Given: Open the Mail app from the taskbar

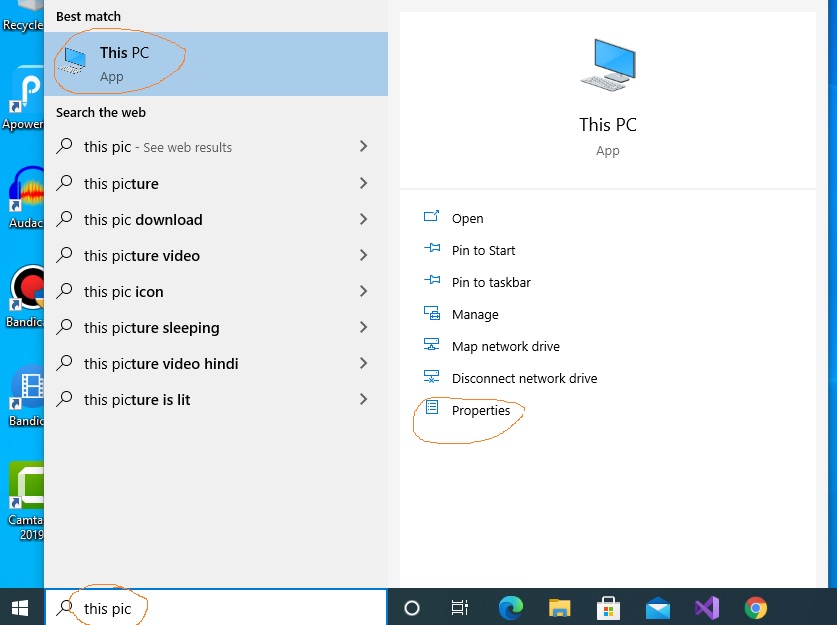Looking at the screenshot, I should pos(657,607).
